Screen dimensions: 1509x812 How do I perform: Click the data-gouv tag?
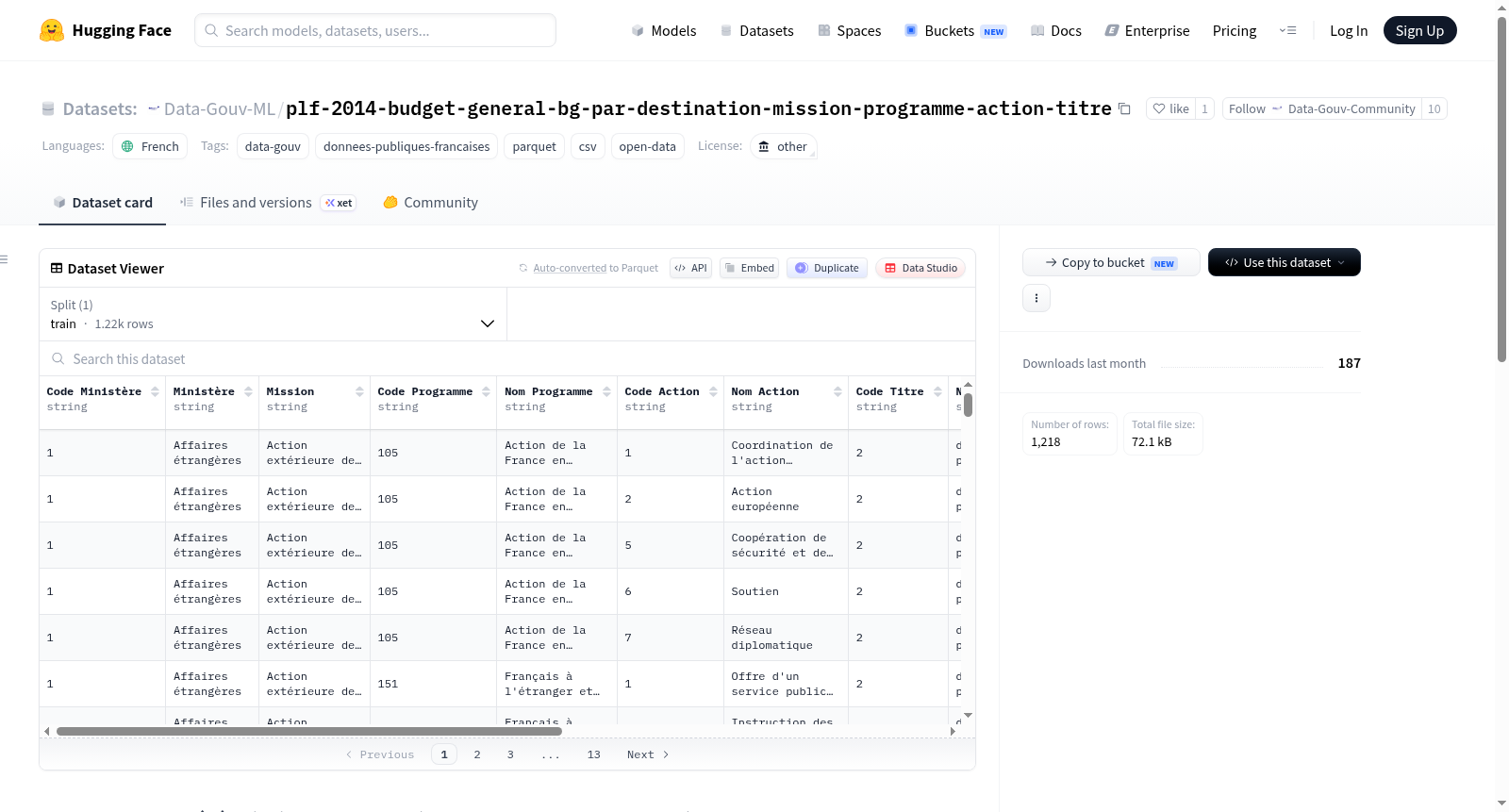click(x=273, y=146)
